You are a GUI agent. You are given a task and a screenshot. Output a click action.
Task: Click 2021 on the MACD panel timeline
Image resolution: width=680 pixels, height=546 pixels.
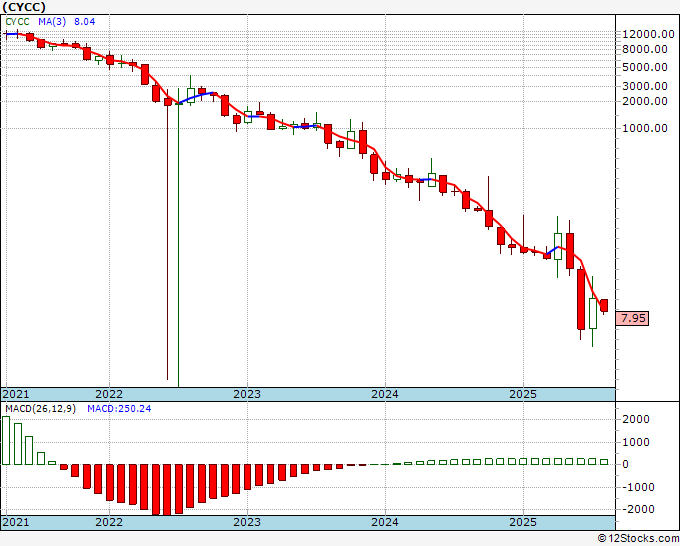click(x=16, y=522)
